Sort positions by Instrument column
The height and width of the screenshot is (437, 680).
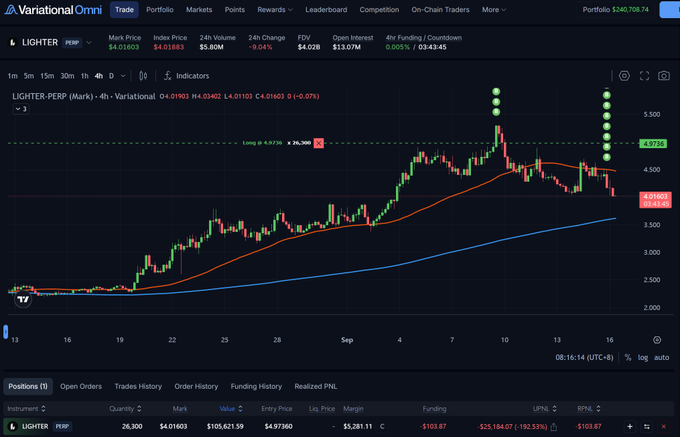point(26,409)
